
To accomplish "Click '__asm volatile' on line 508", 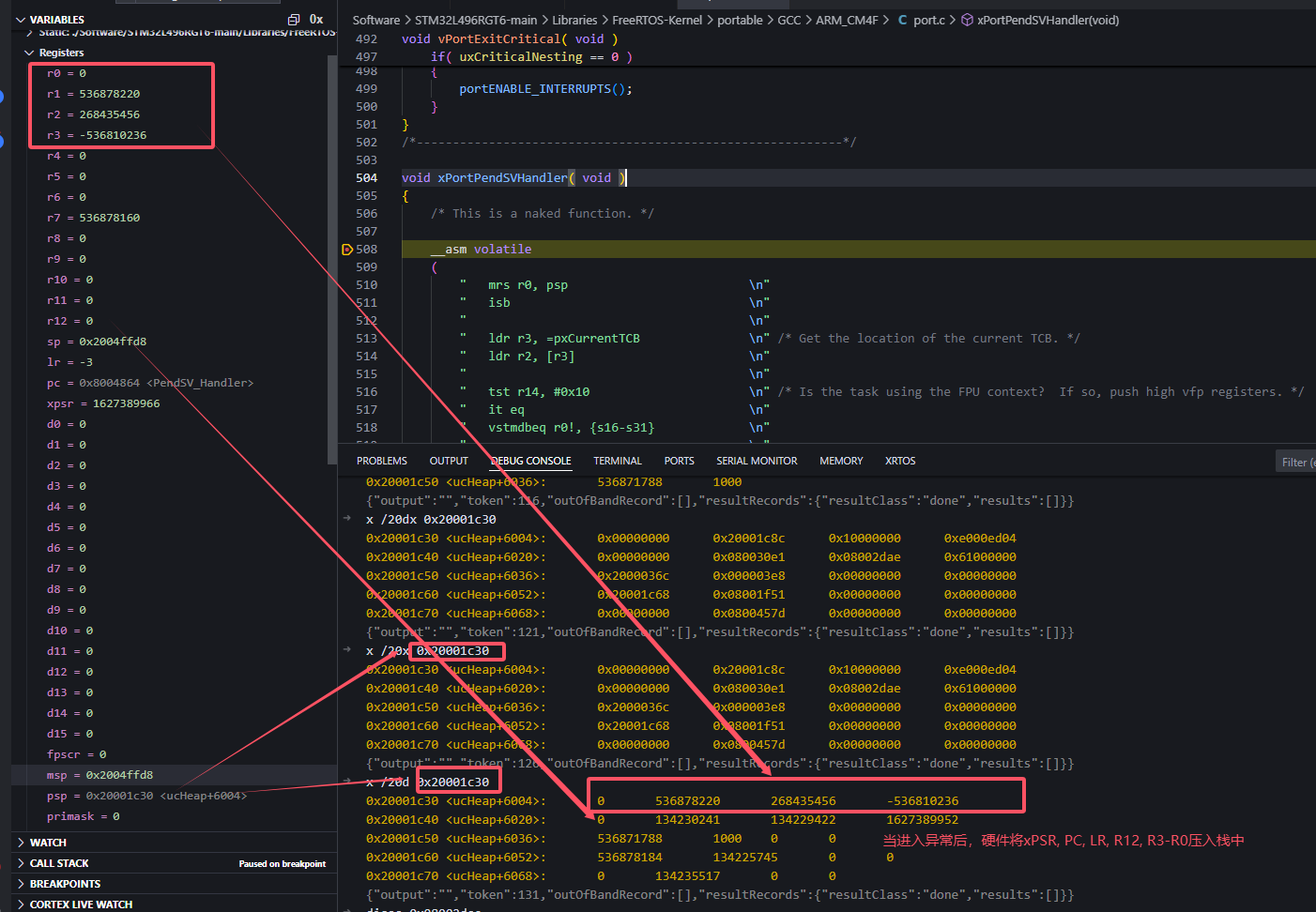I will [482, 250].
